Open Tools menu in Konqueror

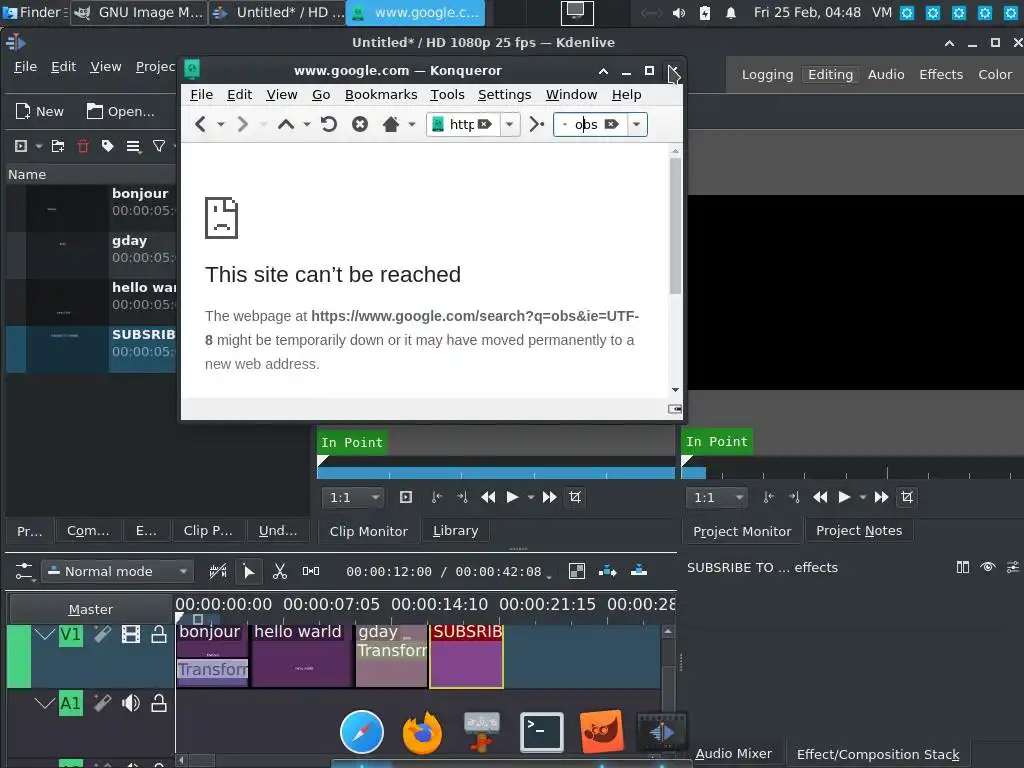[x=447, y=95]
